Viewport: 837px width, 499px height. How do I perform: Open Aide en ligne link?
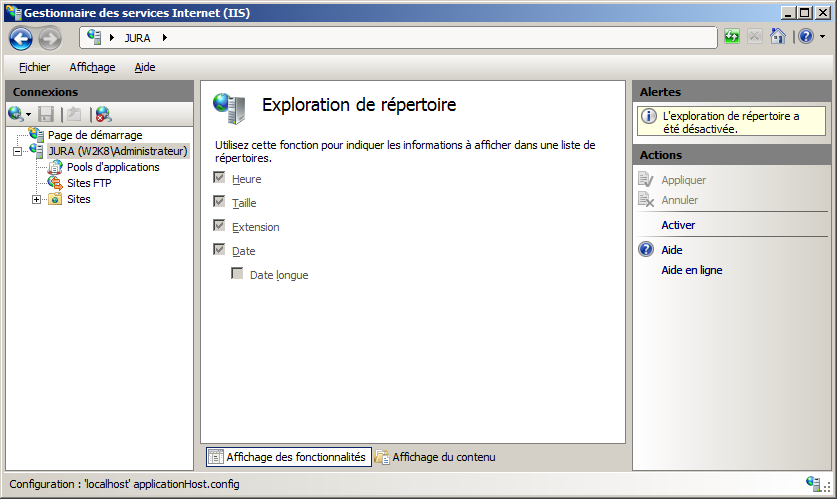pyautogui.click(x=691, y=270)
